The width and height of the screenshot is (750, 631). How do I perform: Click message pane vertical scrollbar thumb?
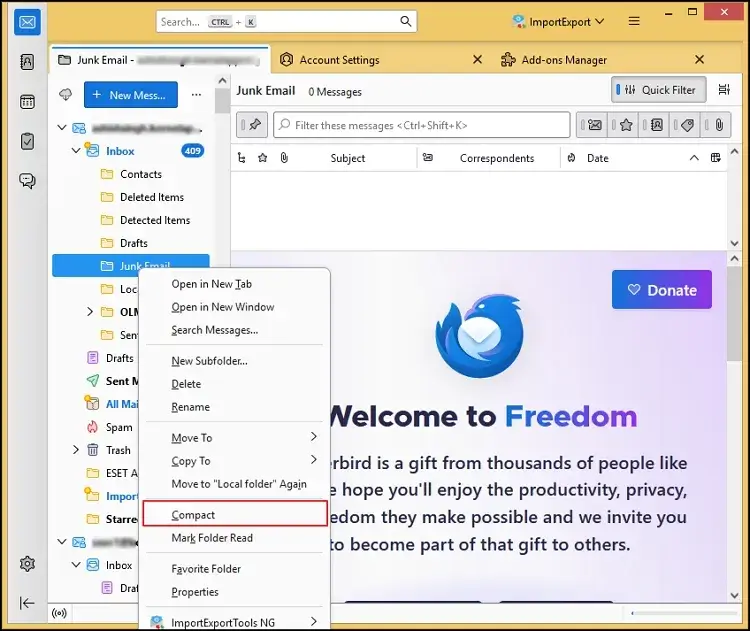click(735, 314)
